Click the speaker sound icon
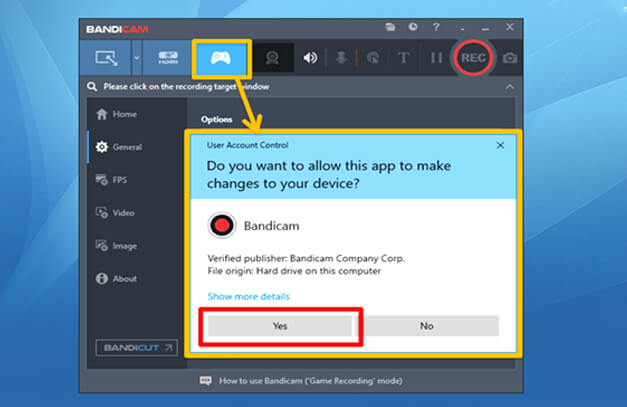Screen dimensions: 627x407 click(x=310, y=58)
